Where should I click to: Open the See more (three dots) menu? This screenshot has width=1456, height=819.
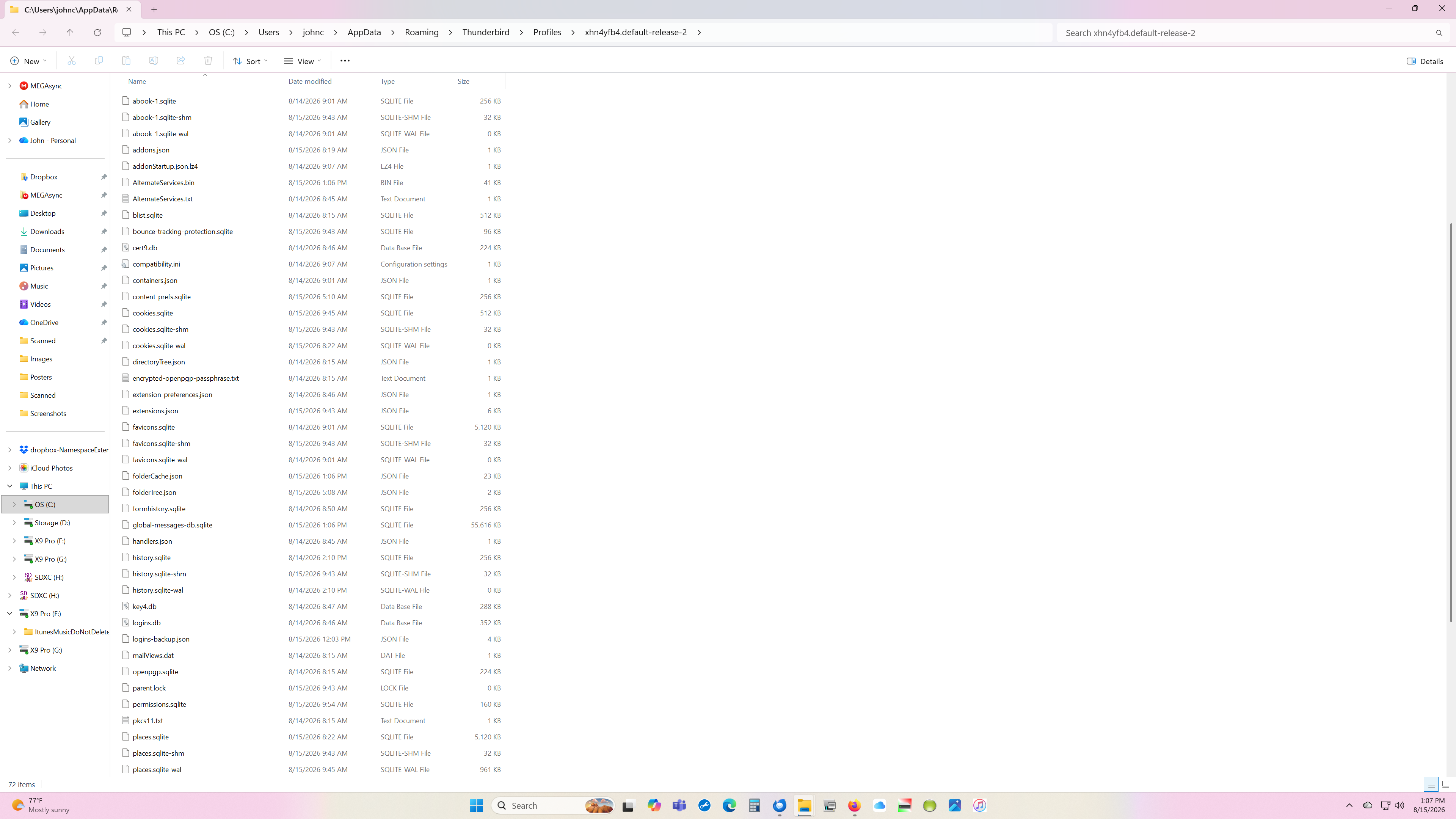click(x=345, y=61)
